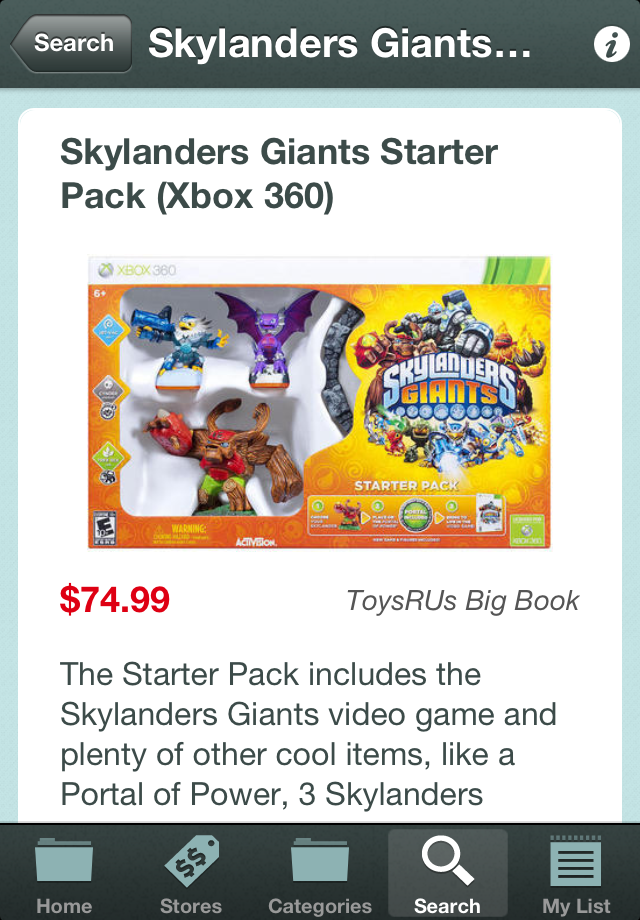Image resolution: width=640 pixels, height=920 pixels.
Task: Open the Categories folder icon
Action: coord(320,860)
